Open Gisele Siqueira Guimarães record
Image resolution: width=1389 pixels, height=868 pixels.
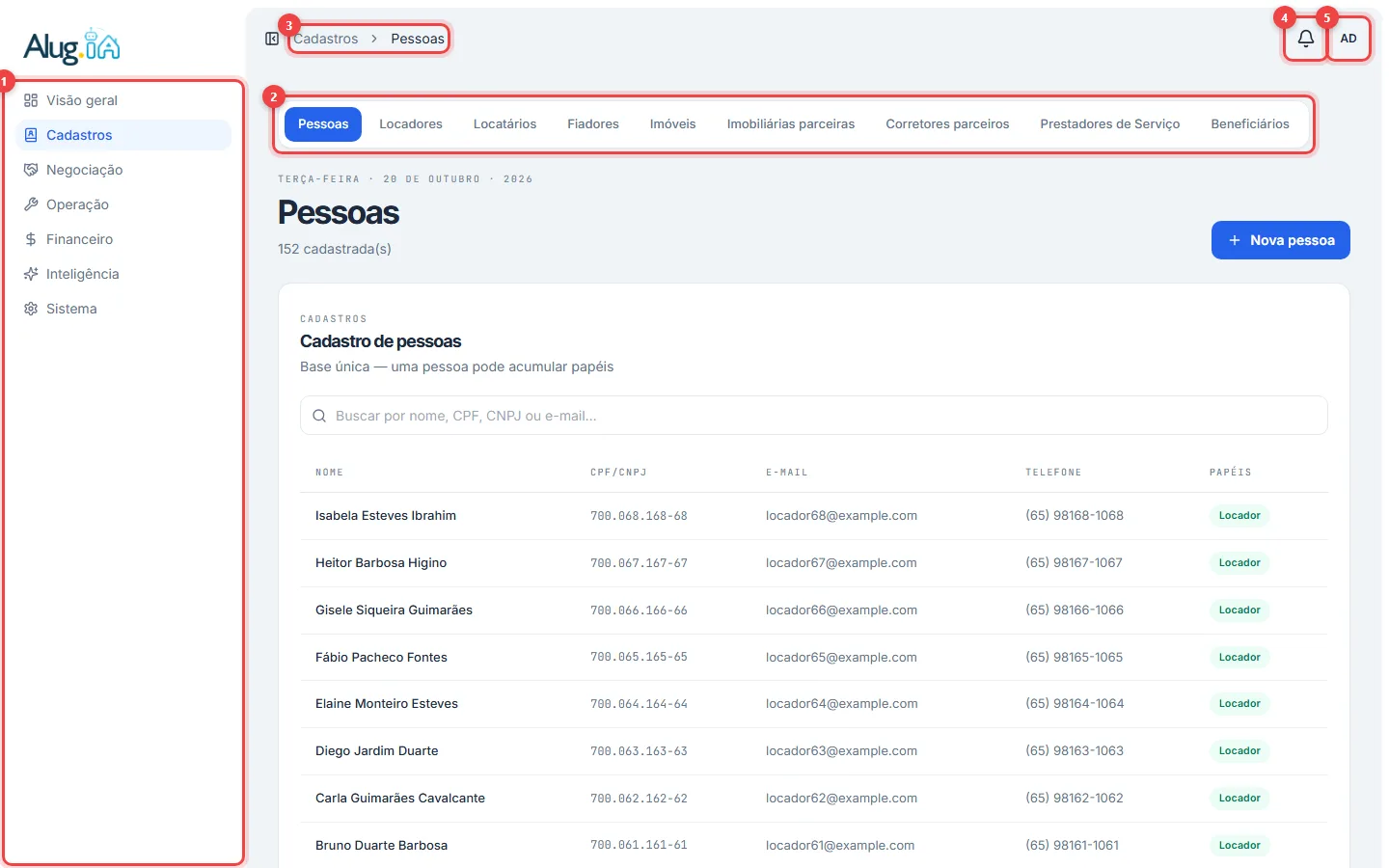click(x=814, y=610)
